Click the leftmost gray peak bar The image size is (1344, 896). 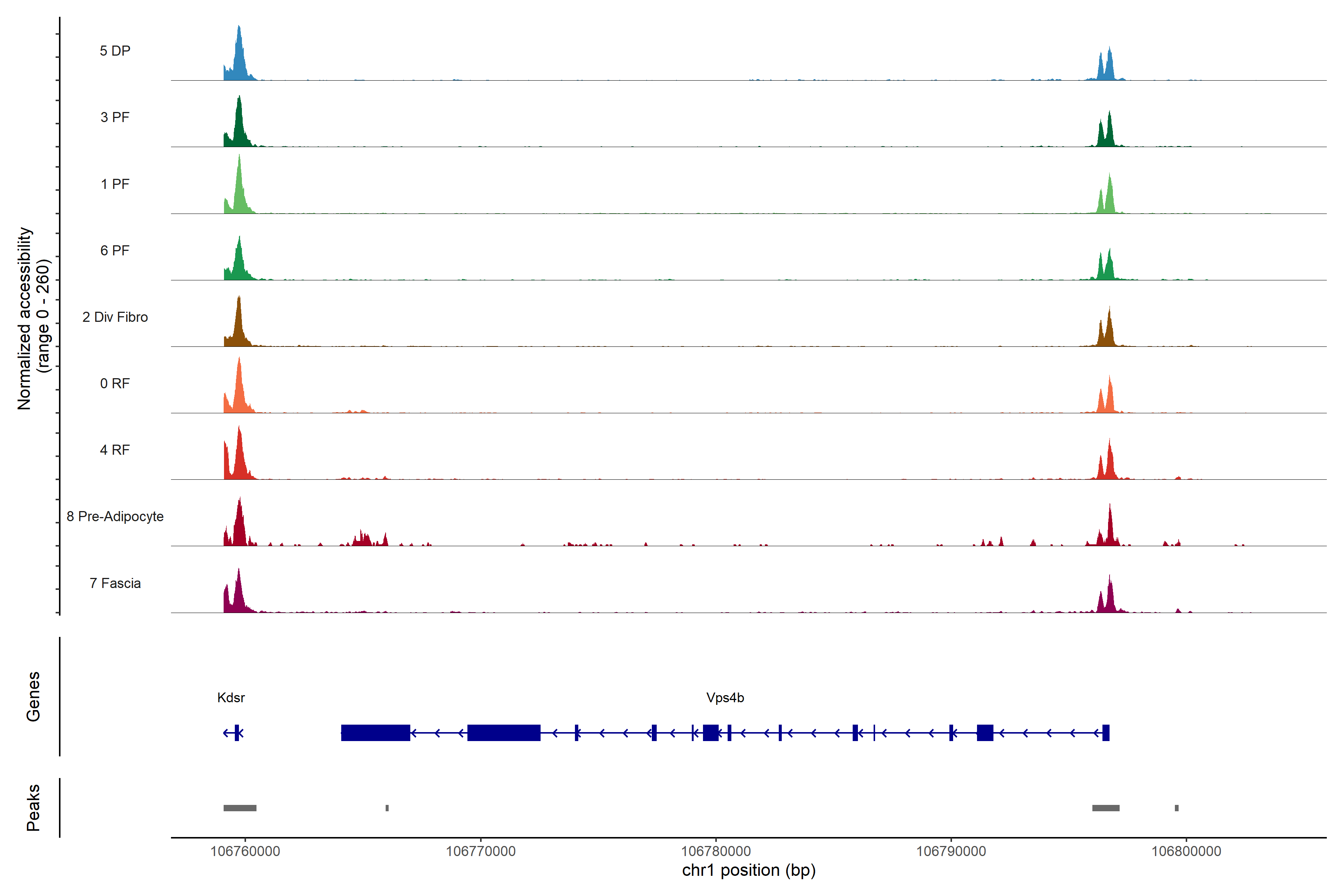point(240,808)
